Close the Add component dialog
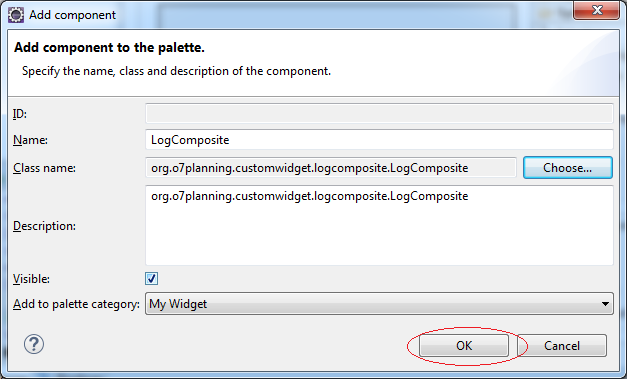This screenshot has height=379, width=627. coord(597,10)
